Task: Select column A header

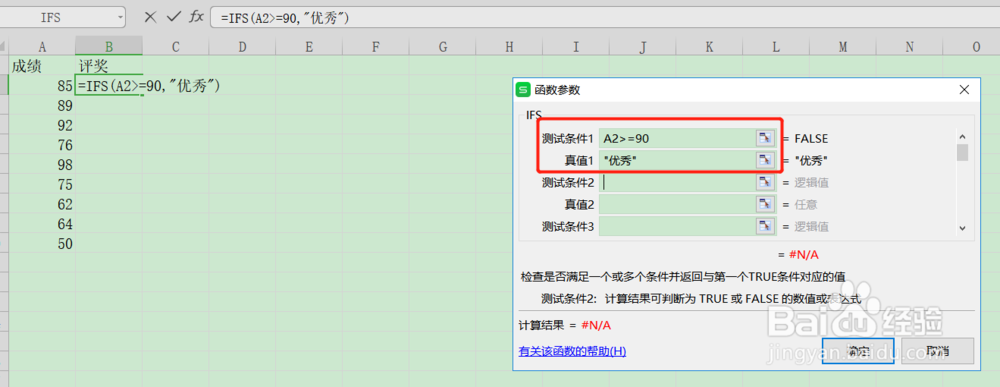Action: pyautogui.click(x=42, y=46)
